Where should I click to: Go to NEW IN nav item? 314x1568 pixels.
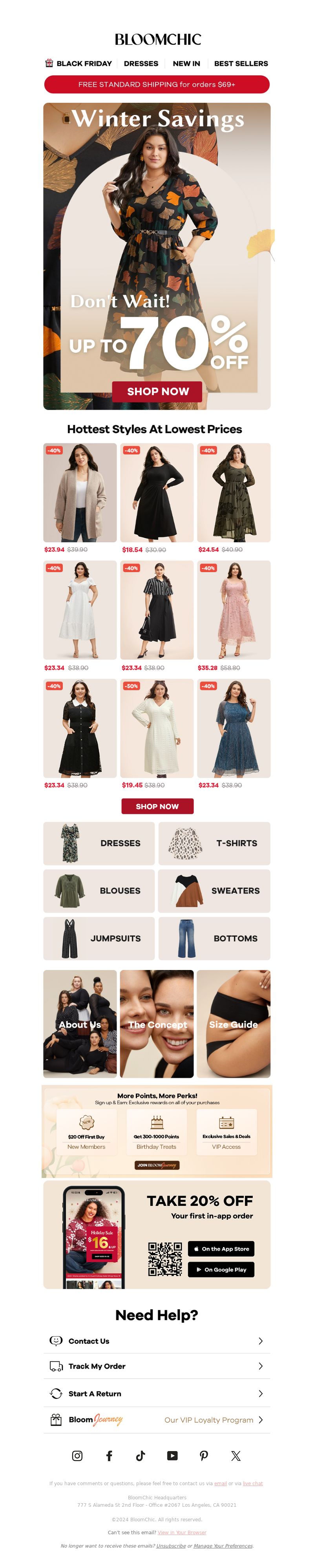pyautogui.click(x=186, y=63)
